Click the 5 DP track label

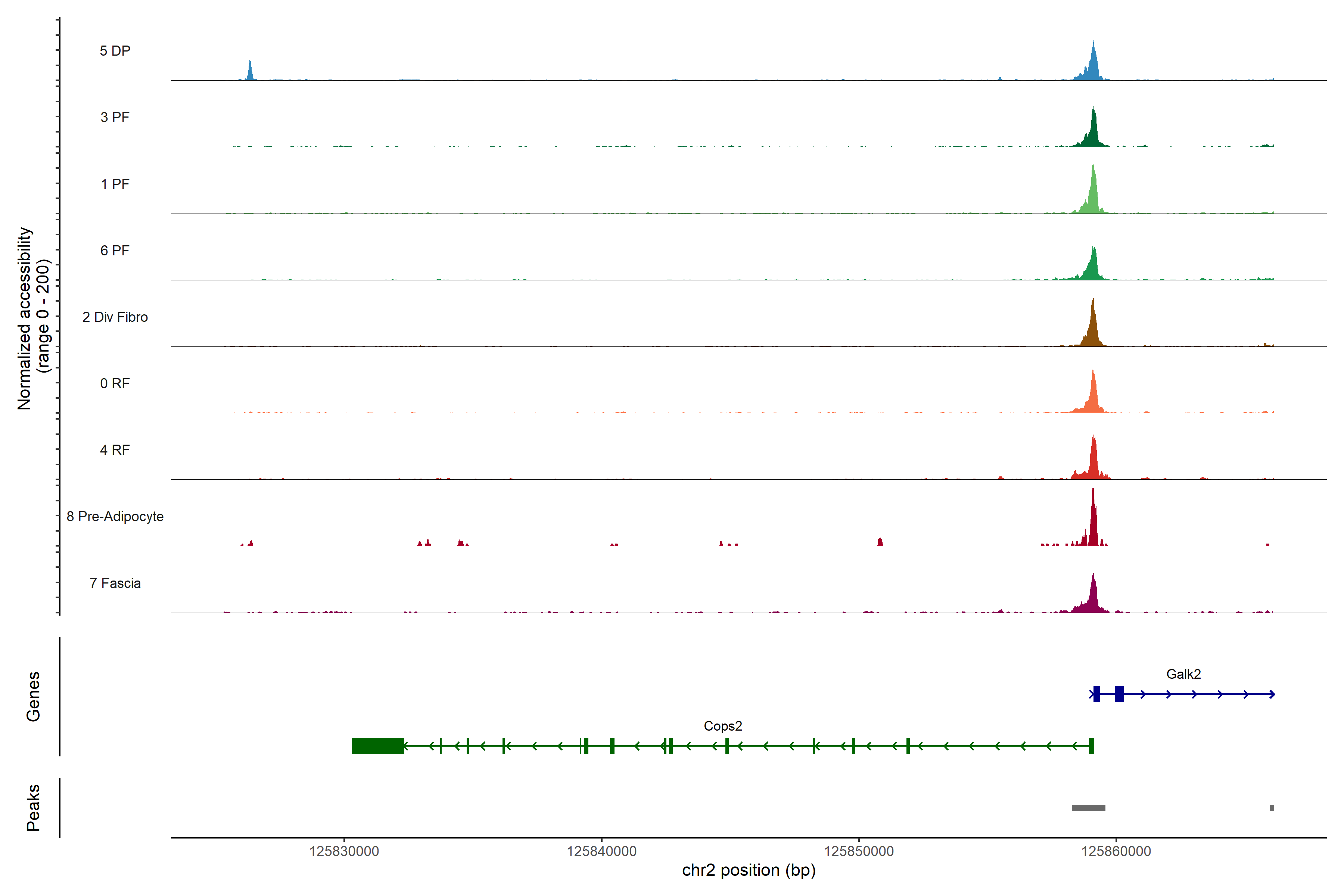click(115, 51)
